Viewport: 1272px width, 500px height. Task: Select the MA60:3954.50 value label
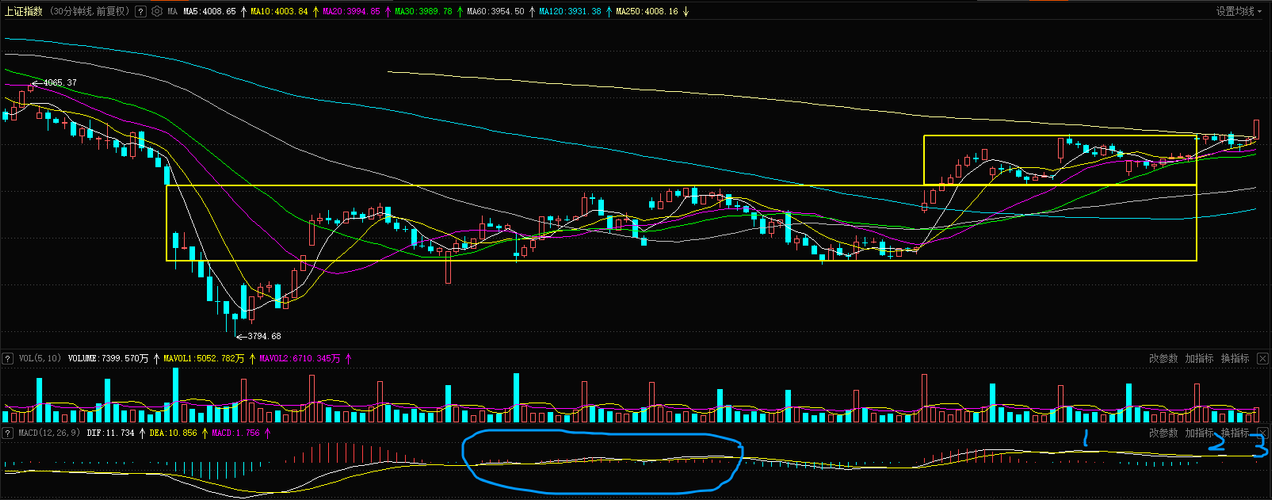click(496, 12)
